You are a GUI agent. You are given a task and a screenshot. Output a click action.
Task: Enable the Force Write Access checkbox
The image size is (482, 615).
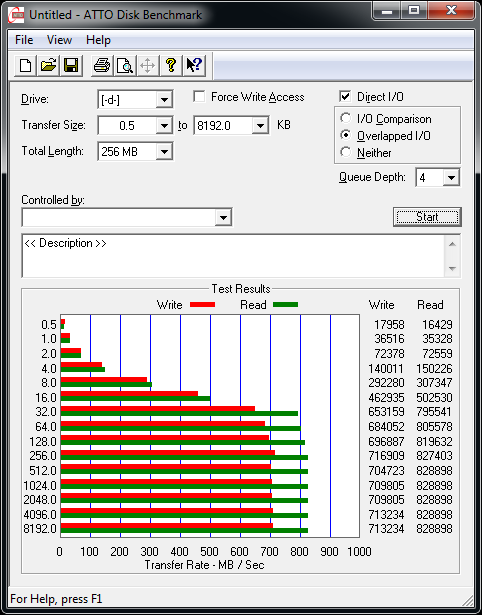click(x=199, y=97)
